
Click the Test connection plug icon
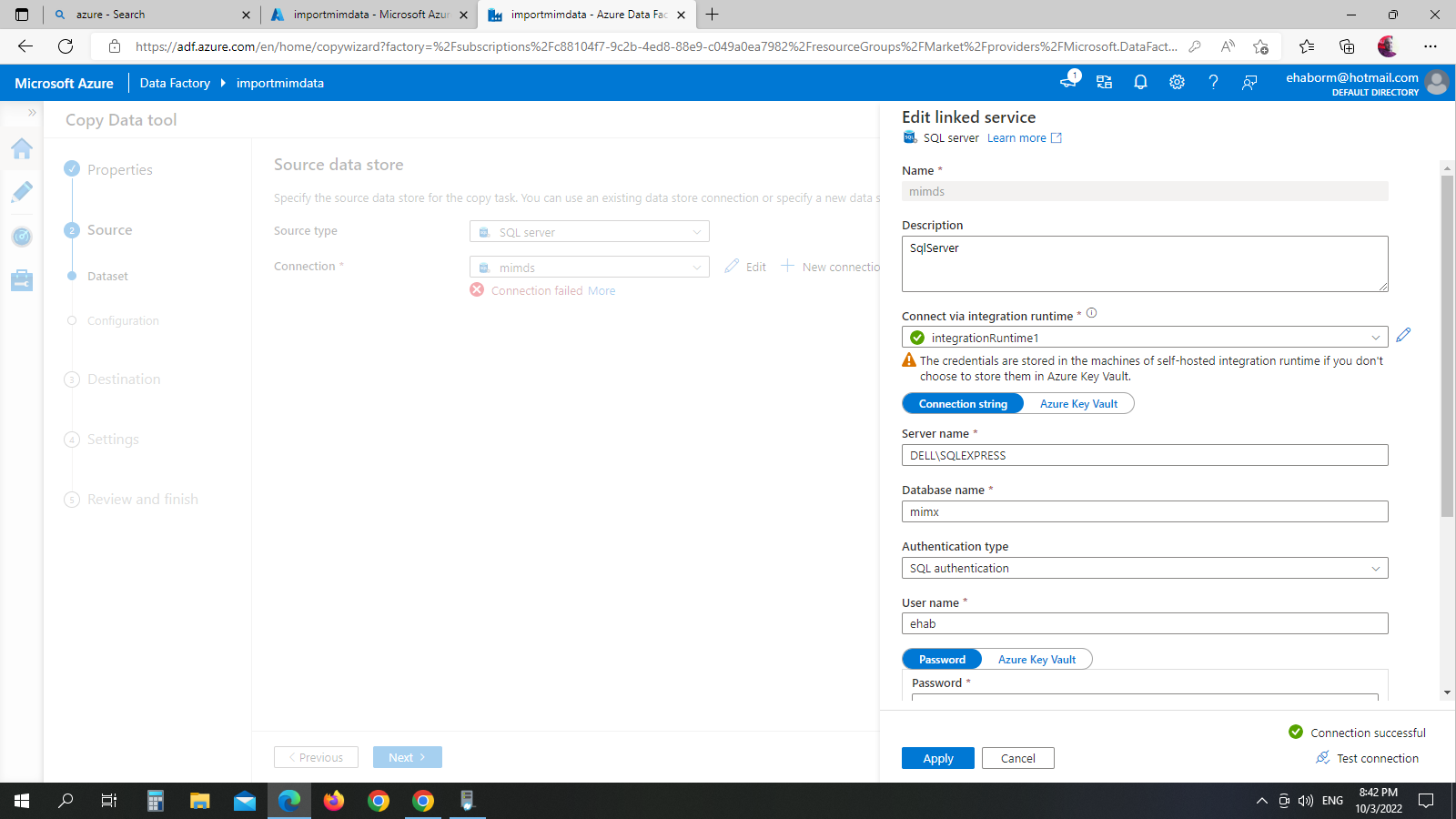1323,757
